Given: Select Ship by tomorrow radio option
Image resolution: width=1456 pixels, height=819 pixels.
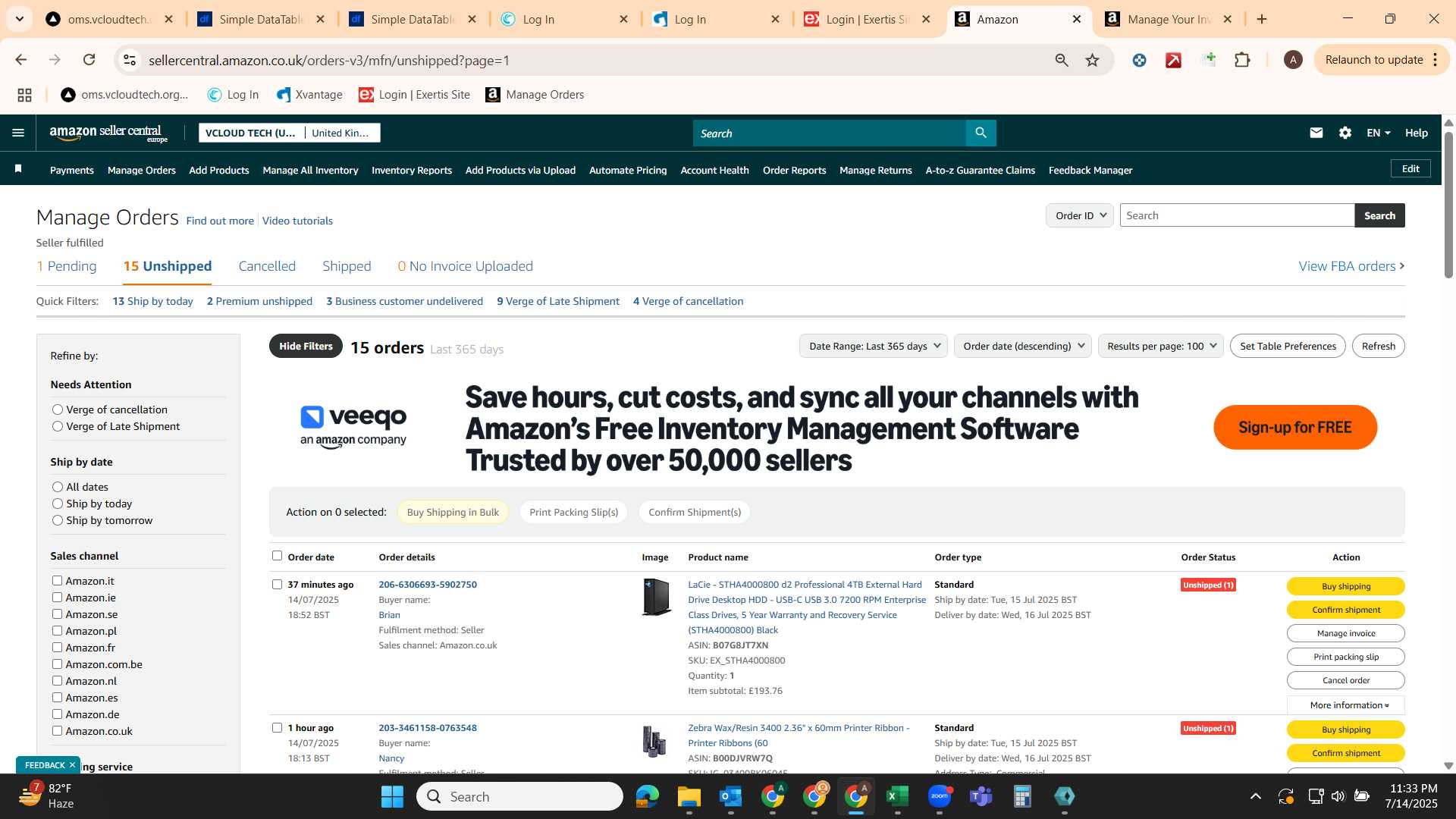Looking at the screenshot, I should tap(58, 520).
